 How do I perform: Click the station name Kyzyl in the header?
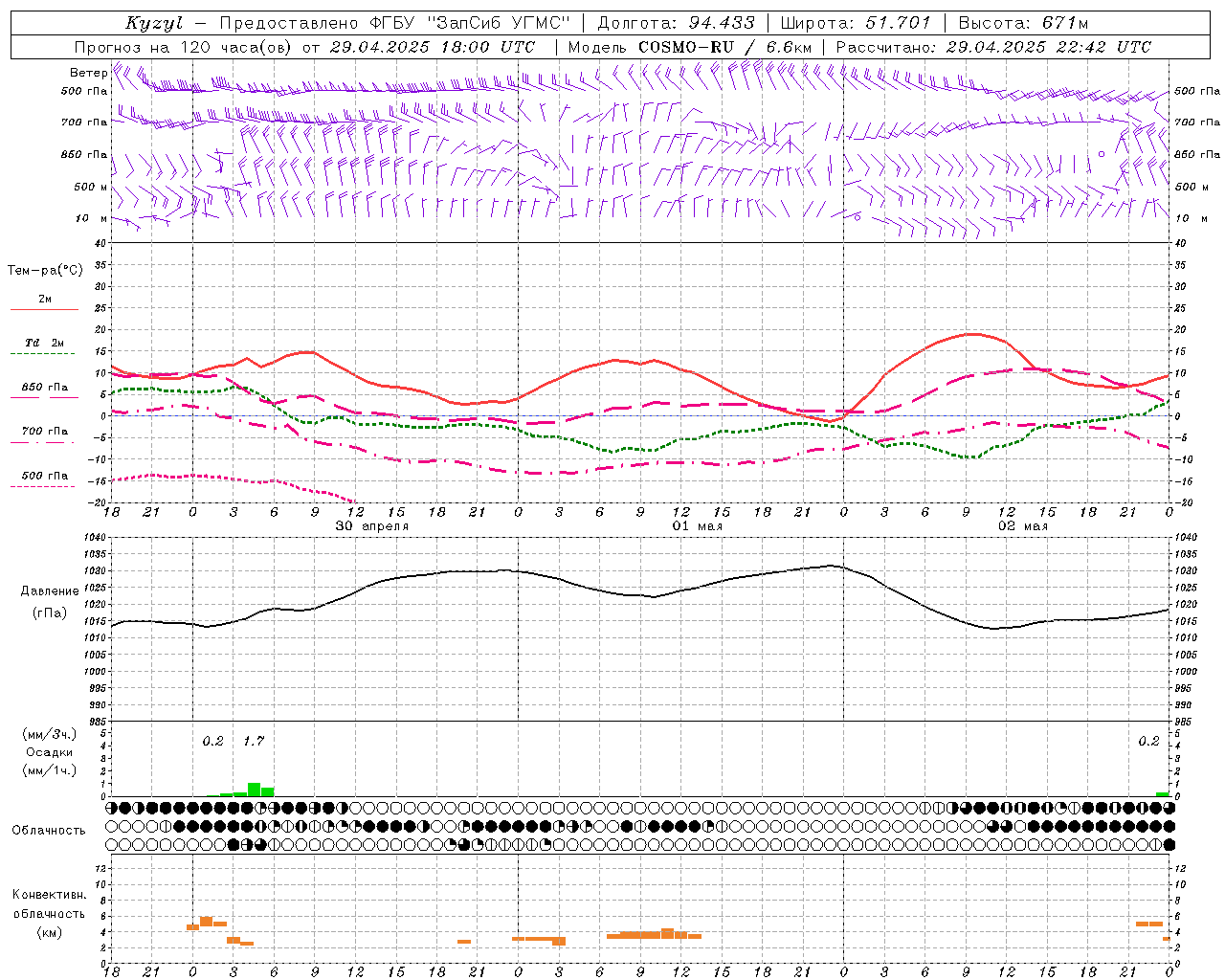[x=154, y=23]
